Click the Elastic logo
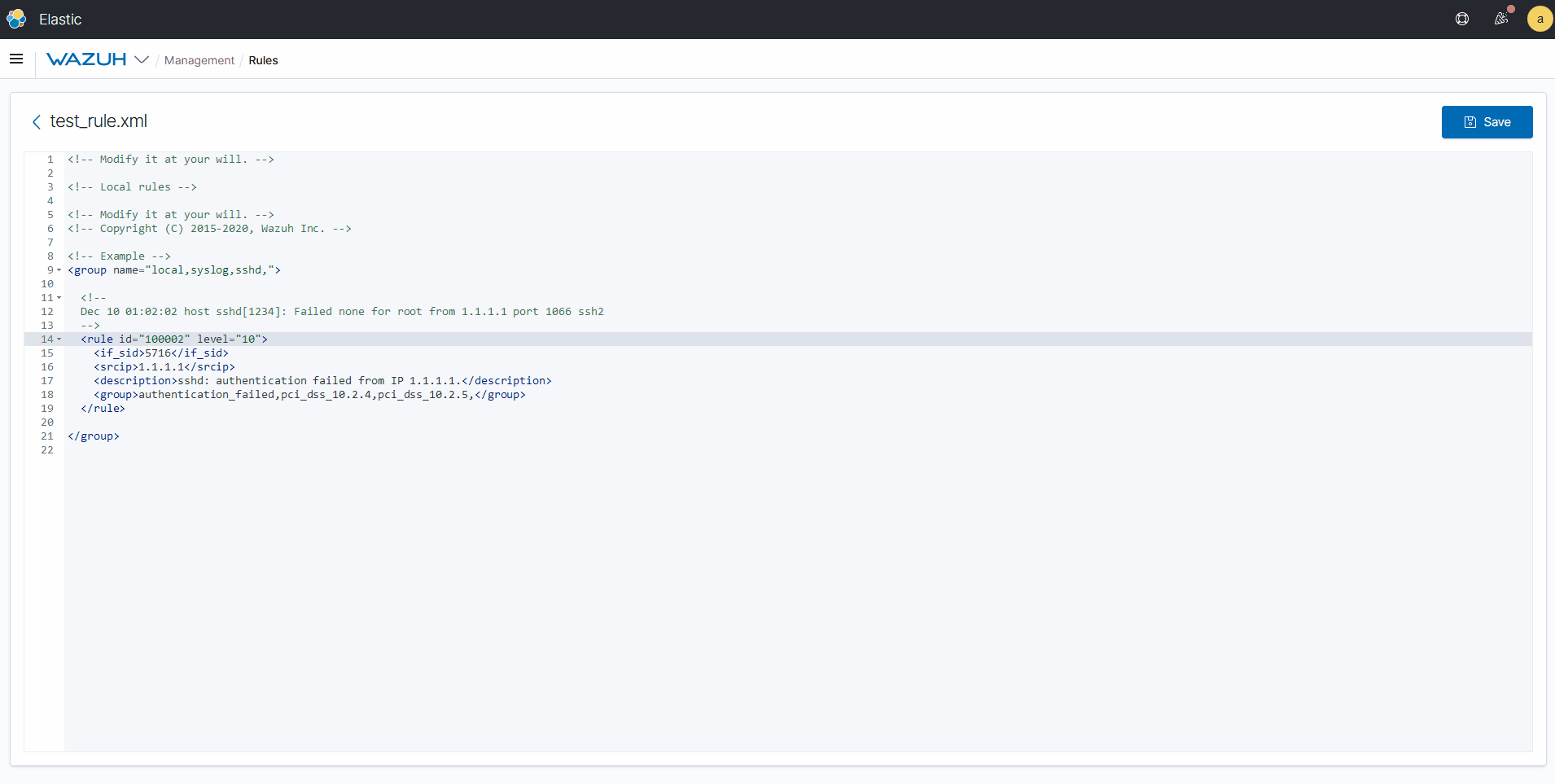The height and width of the screenshot is (784, 1555). click(x=15, y=18)
